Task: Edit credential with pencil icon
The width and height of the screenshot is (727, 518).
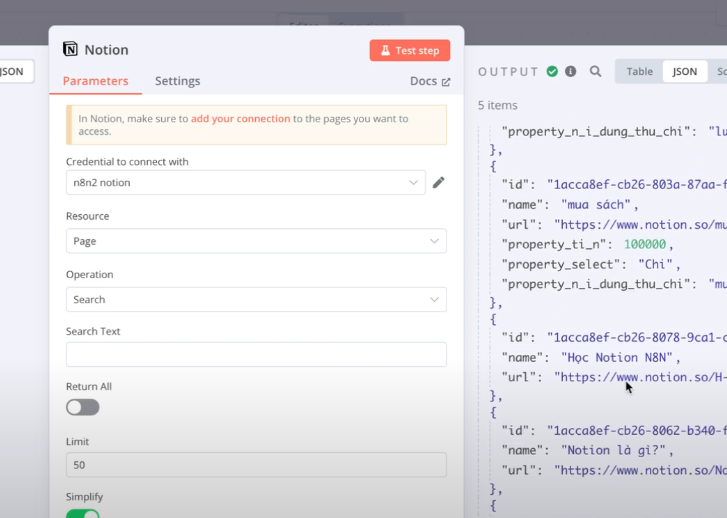Action: [438, 183]
